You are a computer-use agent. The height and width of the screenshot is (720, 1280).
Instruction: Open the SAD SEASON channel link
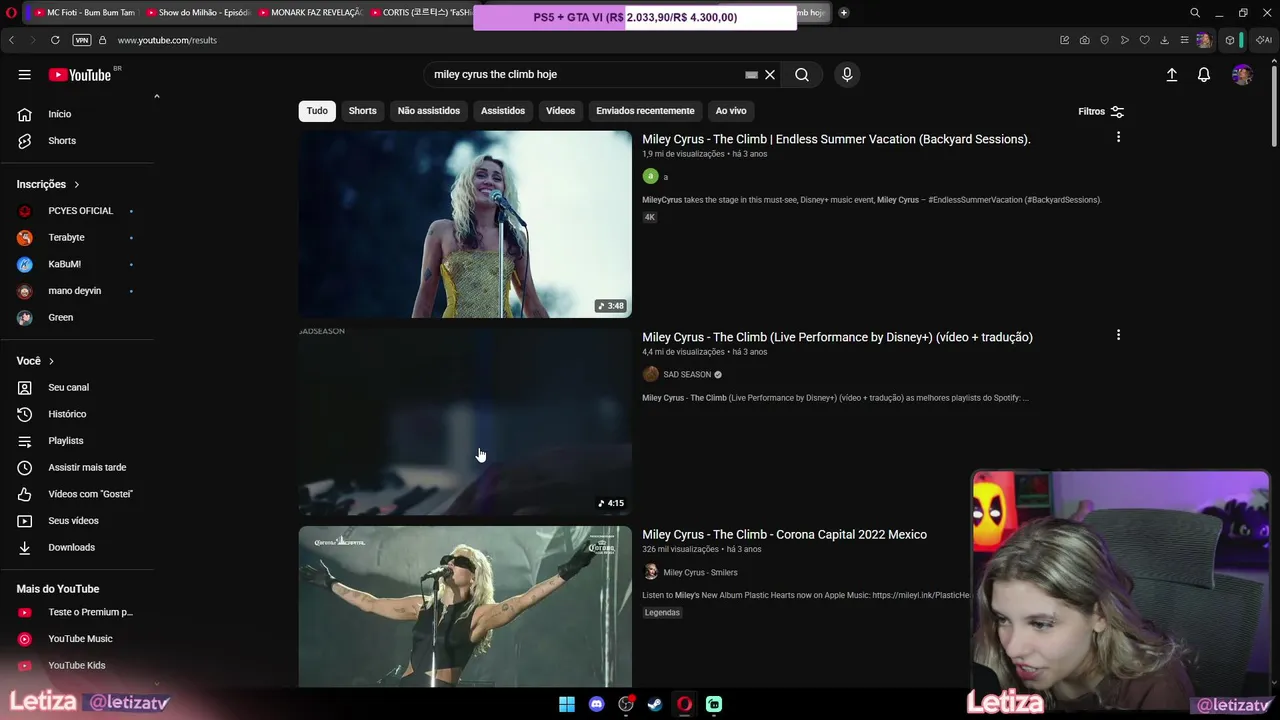pos(687,374)
